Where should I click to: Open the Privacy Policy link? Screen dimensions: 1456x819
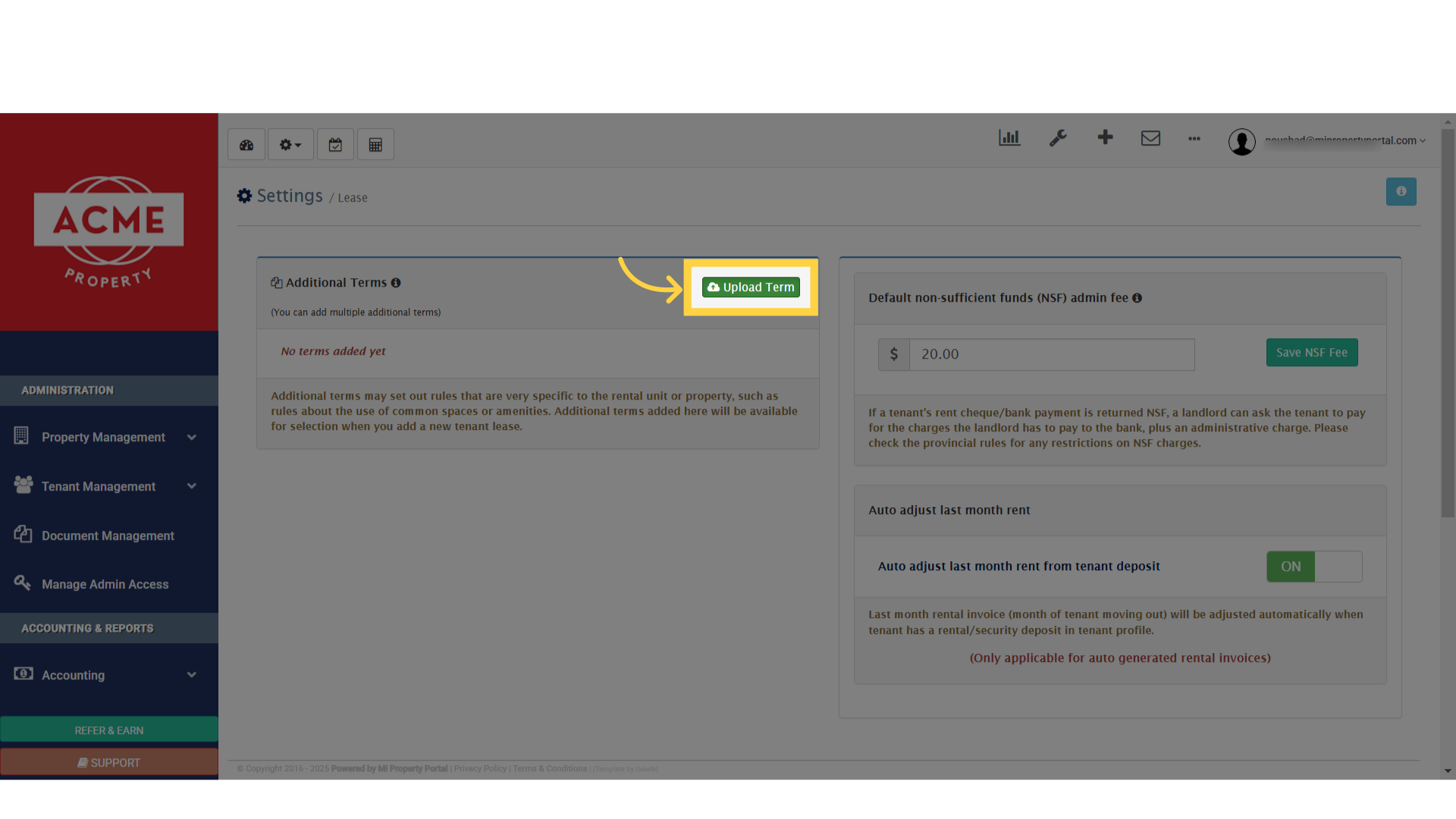click(x=480, y=769)
